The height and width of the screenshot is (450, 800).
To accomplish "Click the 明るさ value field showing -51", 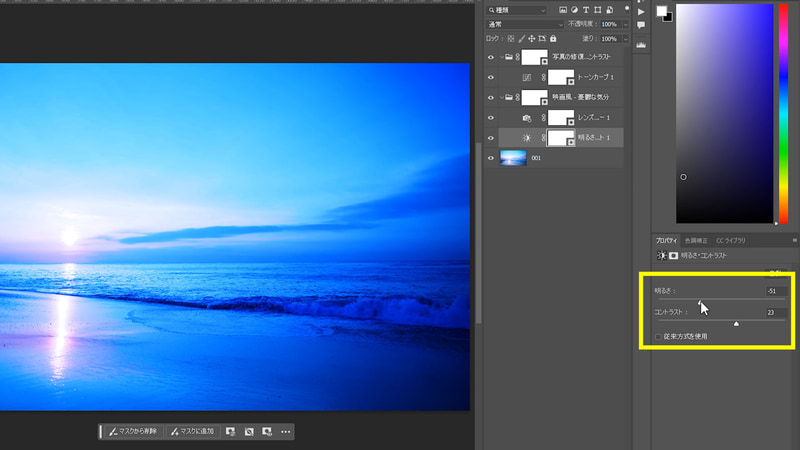I will (776, 291).
